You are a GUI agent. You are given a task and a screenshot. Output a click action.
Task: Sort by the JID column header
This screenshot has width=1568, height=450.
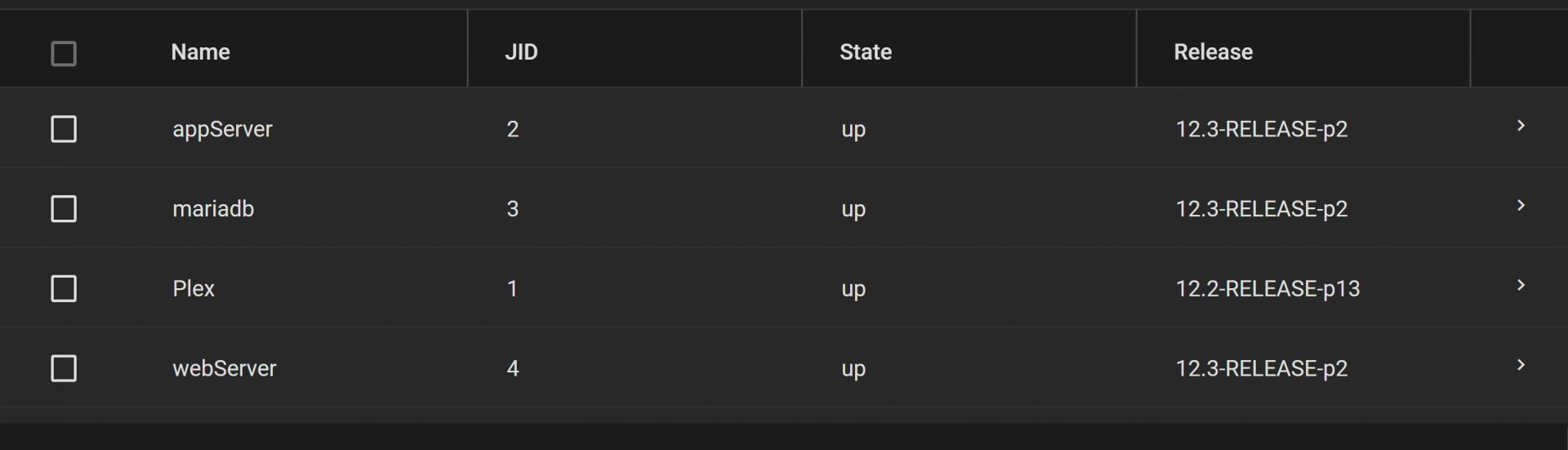521,52
